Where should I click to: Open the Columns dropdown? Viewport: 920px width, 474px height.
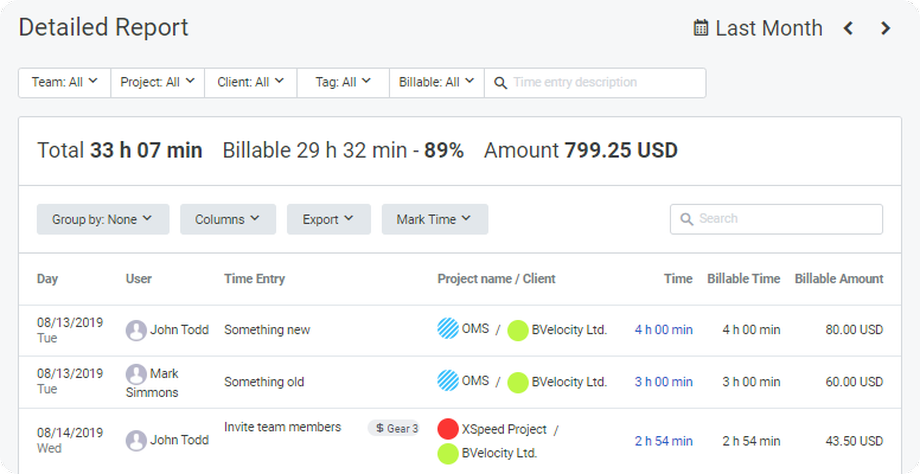(x=228, y=219)
